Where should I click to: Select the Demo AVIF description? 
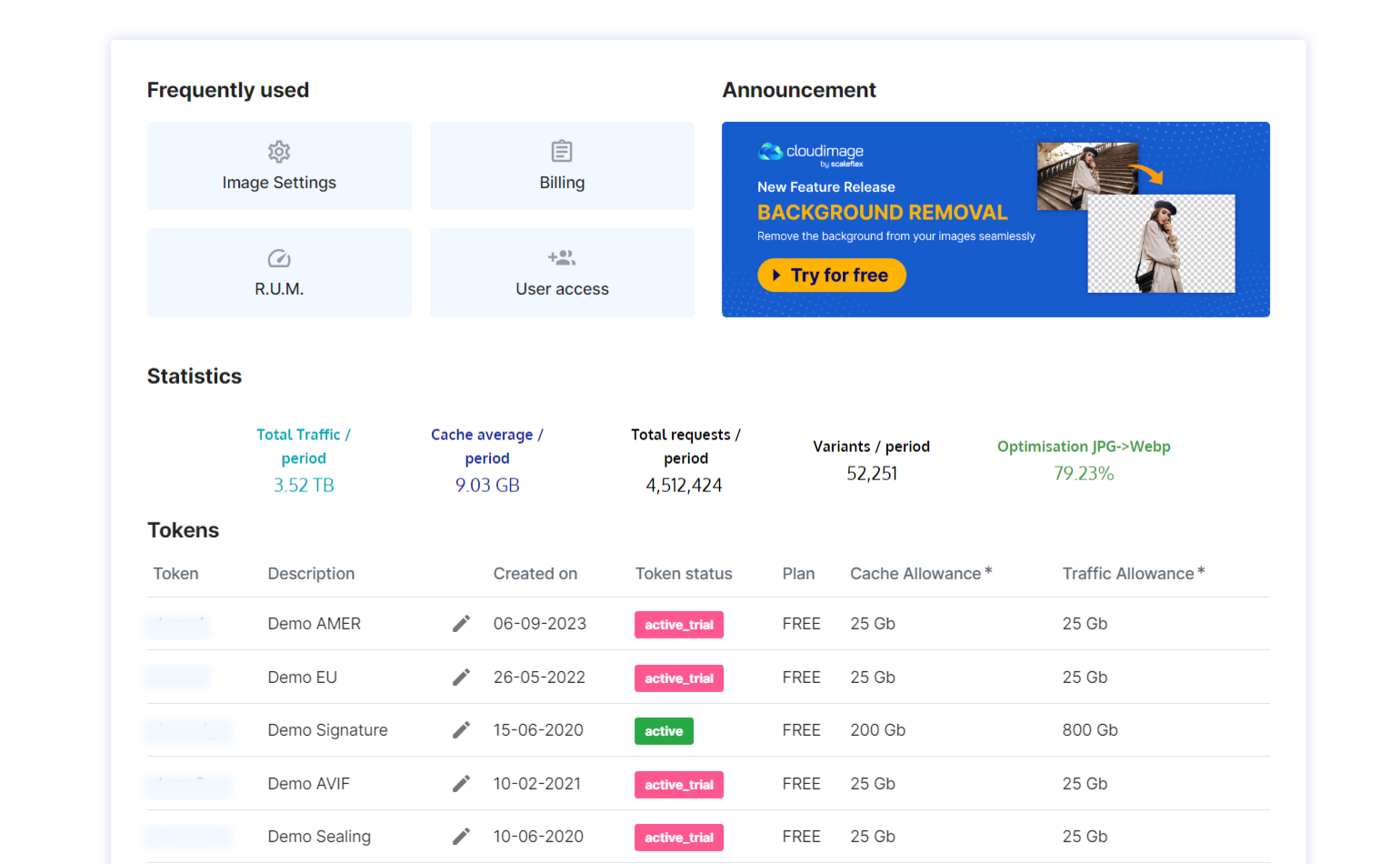308,784
